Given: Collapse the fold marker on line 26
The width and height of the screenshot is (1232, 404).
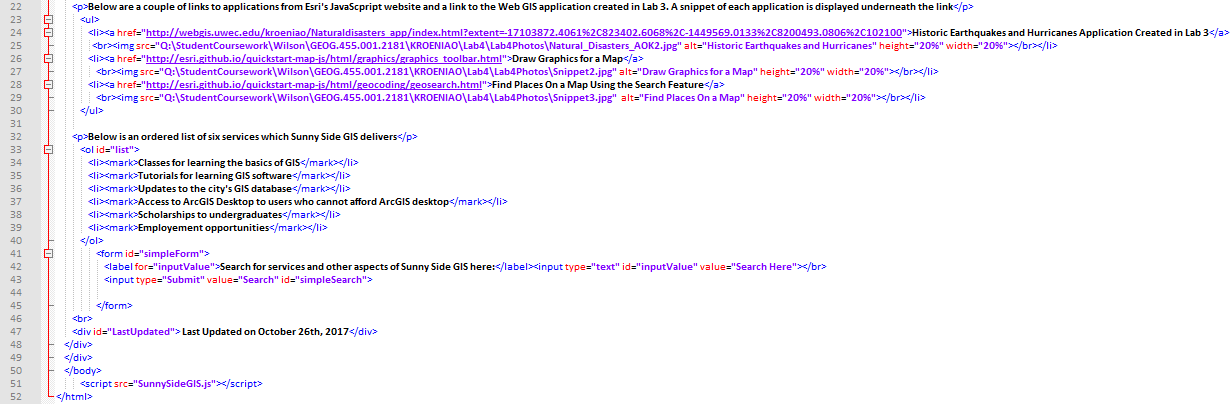Looking at the screenshot, I should coord(47,58).
